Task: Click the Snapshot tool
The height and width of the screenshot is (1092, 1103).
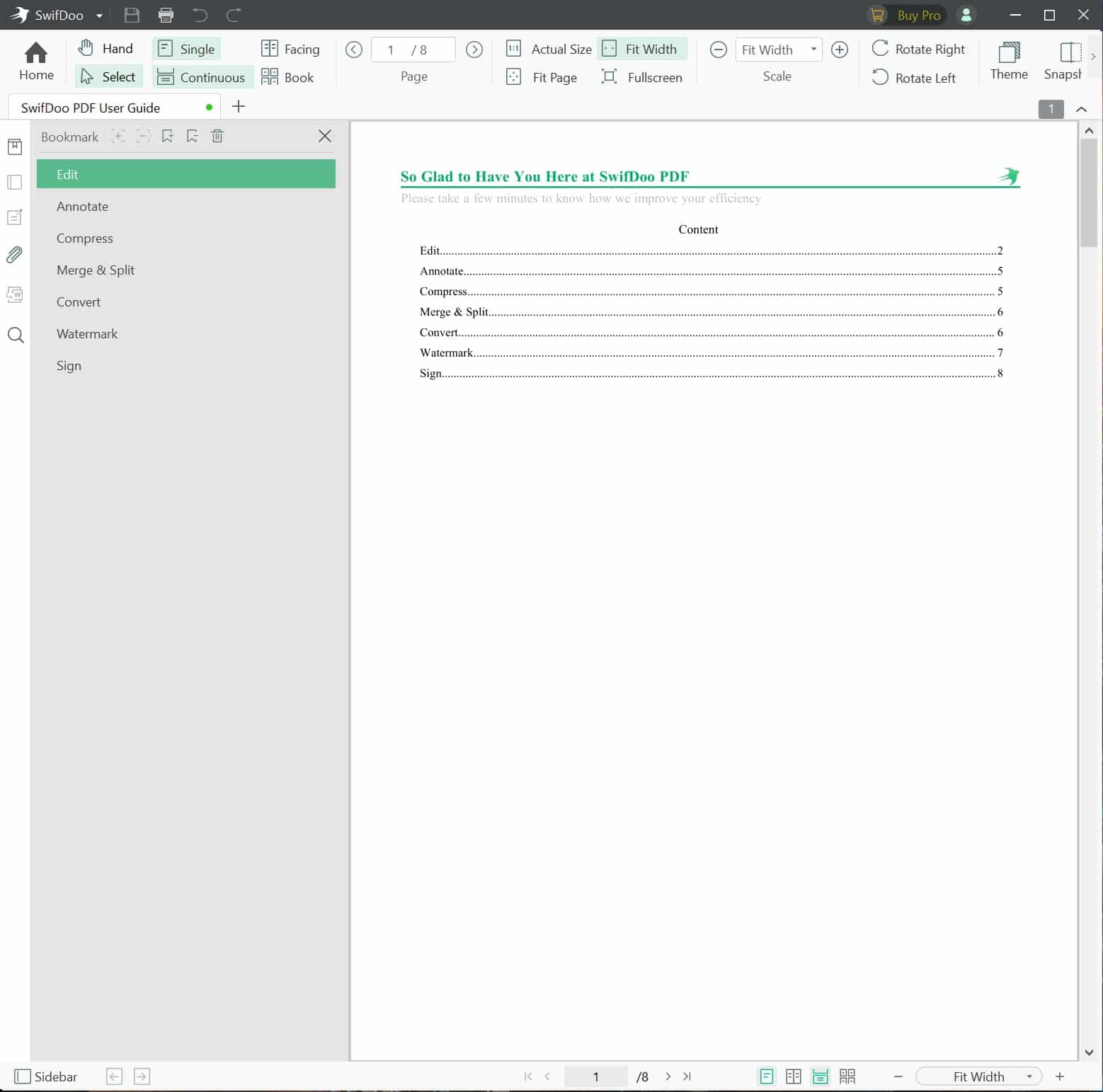Action: (x=1063, y=61)
